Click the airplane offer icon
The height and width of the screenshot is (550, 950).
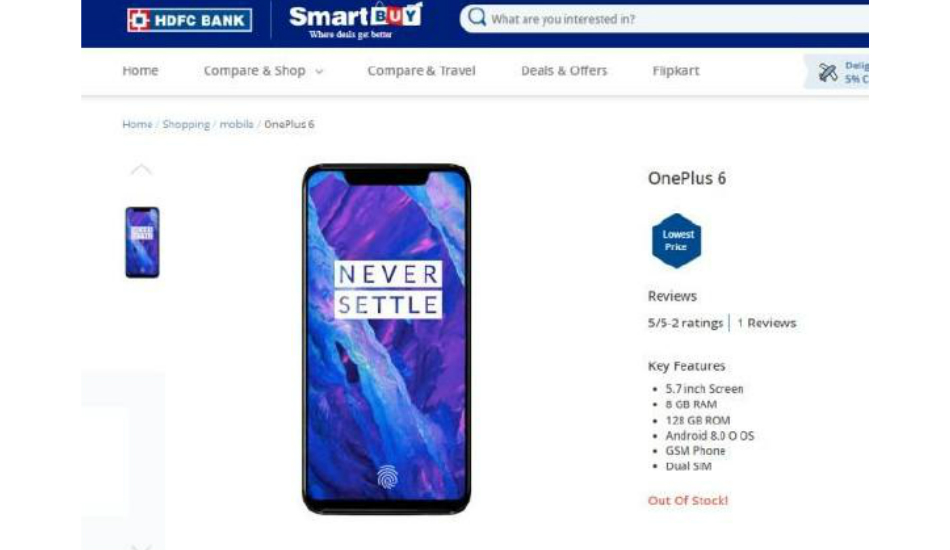pyautogui.click(x=828, y=73)
